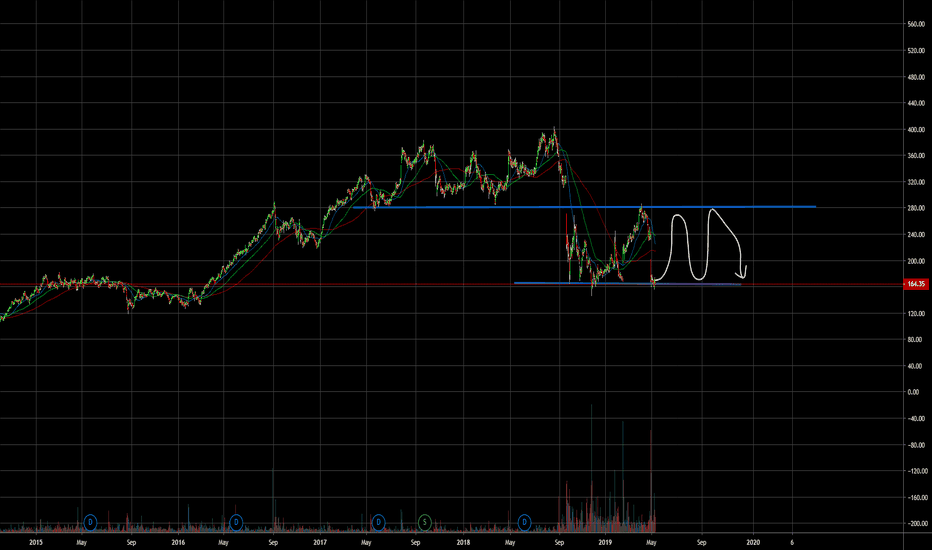Click the -120.00 price scale label
The height and width of the screenshot is (550, 932).
[916, 471]
